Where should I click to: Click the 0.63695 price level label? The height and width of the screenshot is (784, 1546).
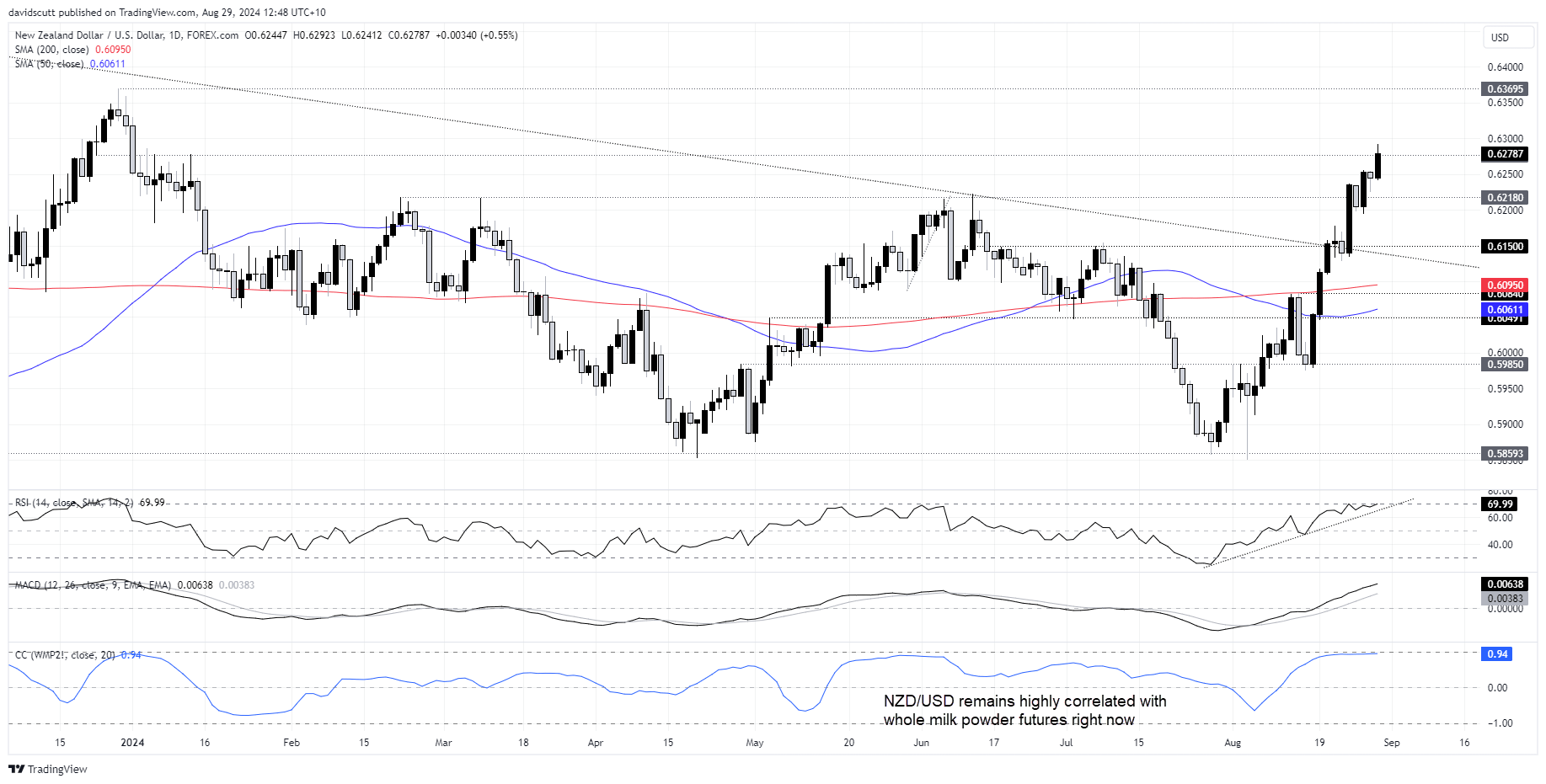pos(1505,89)
